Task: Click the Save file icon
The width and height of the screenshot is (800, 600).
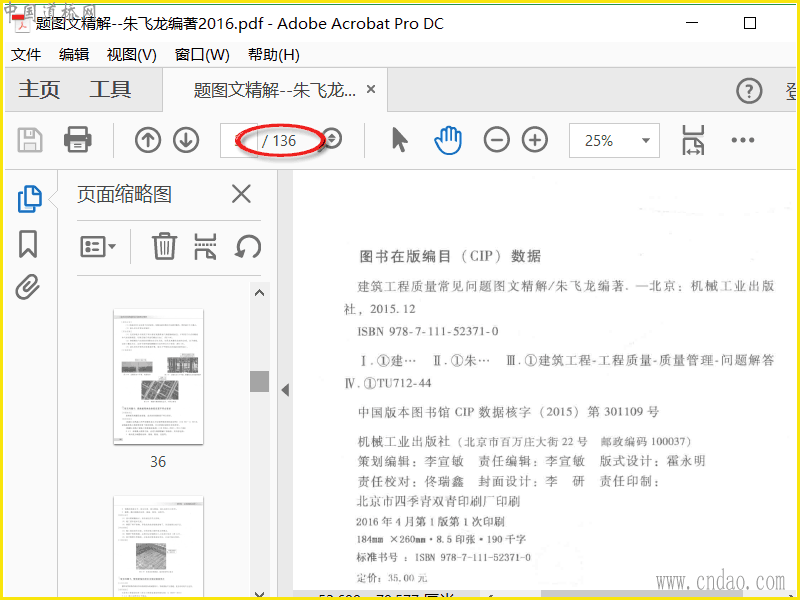Action: tap(30, 140)
